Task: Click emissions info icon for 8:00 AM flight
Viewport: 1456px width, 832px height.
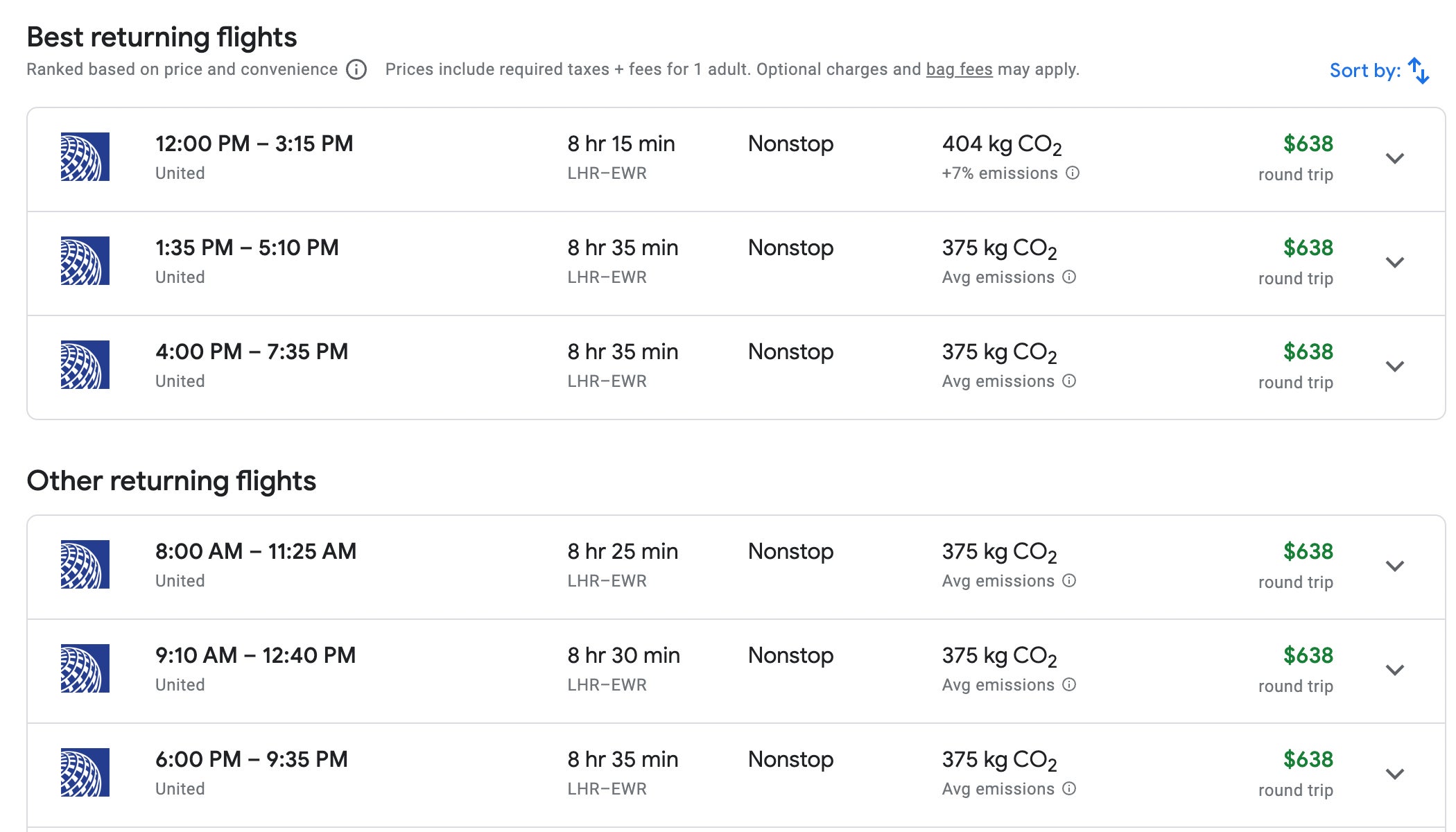Action: tap(1069, 581)
